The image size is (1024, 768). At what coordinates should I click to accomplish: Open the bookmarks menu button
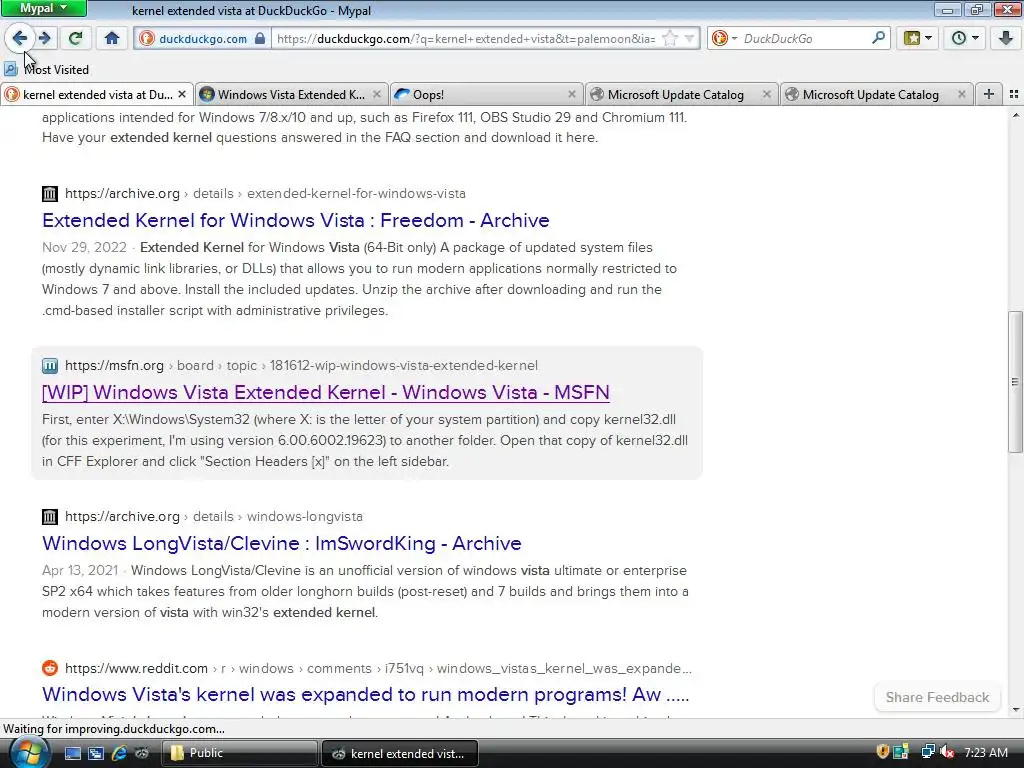918,38
